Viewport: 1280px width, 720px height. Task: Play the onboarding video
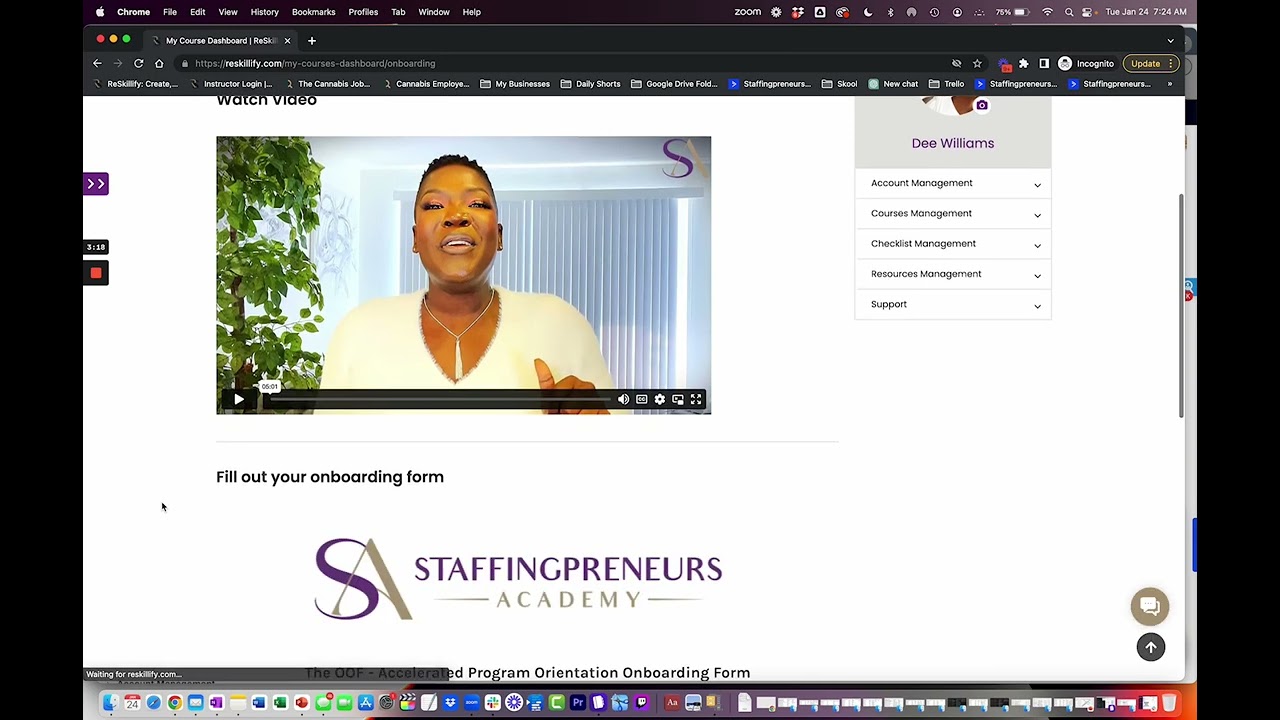(239, 400)
